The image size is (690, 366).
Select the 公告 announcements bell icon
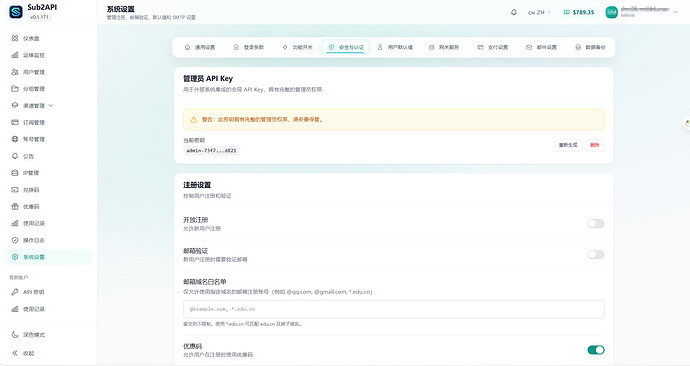(x=15, y=156)
